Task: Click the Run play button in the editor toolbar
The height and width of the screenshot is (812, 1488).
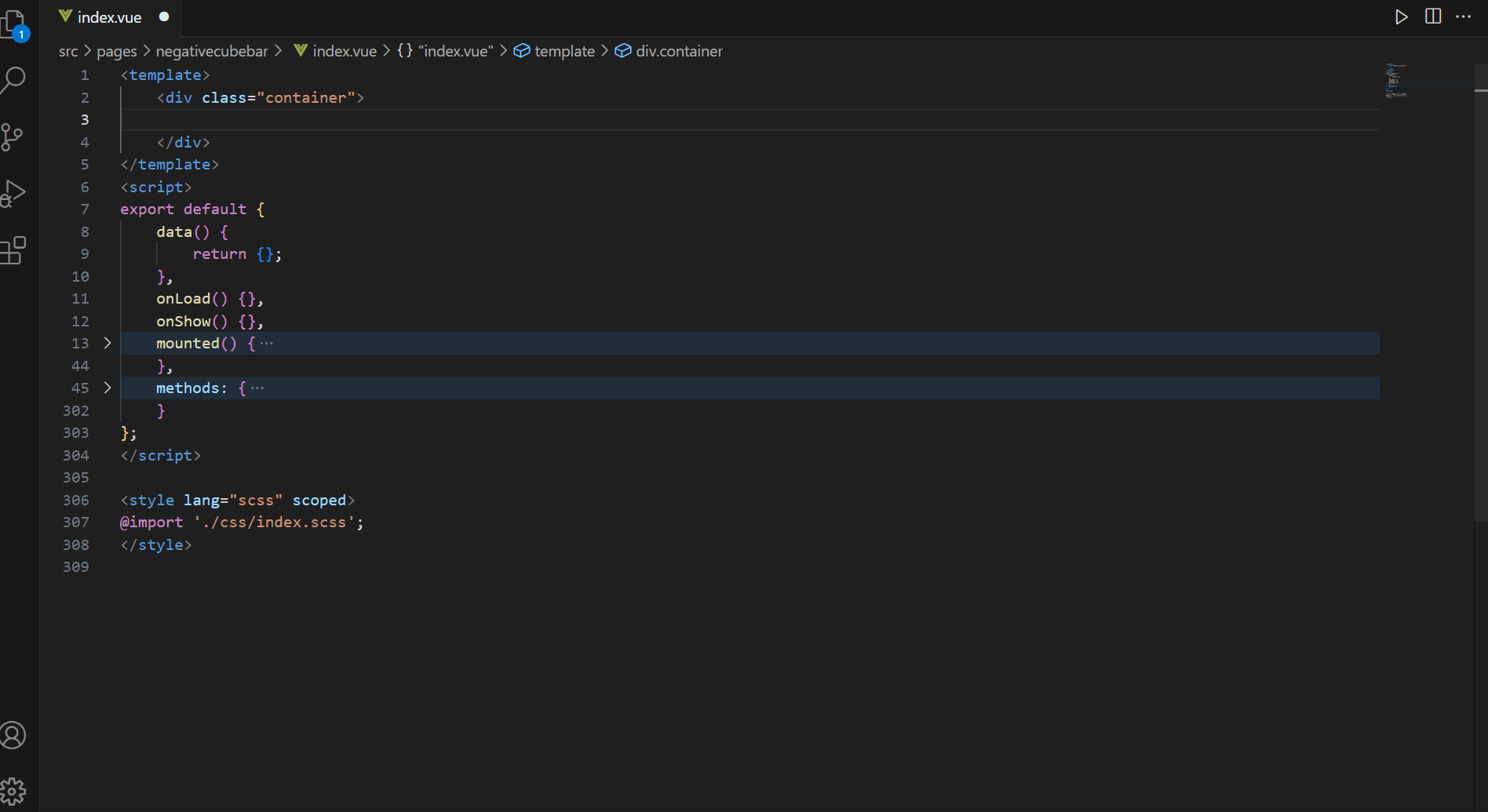Action: tap(1401, 16)
